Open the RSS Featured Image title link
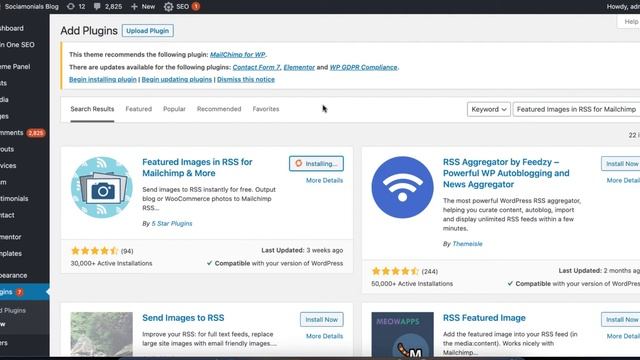640x360 pixels. 484,318
